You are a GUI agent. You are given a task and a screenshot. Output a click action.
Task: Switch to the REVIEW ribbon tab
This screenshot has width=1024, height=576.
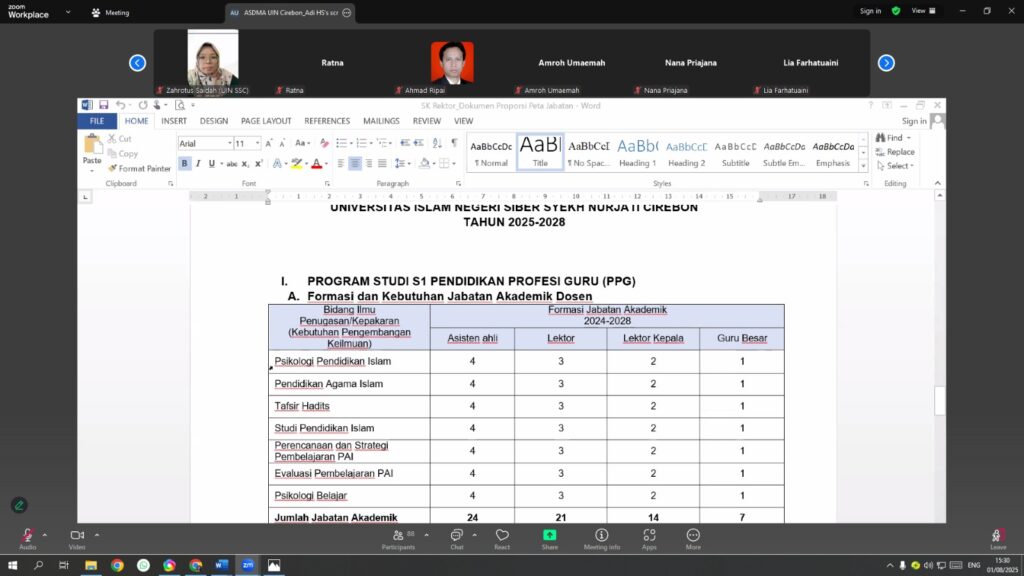pos(426,121)
